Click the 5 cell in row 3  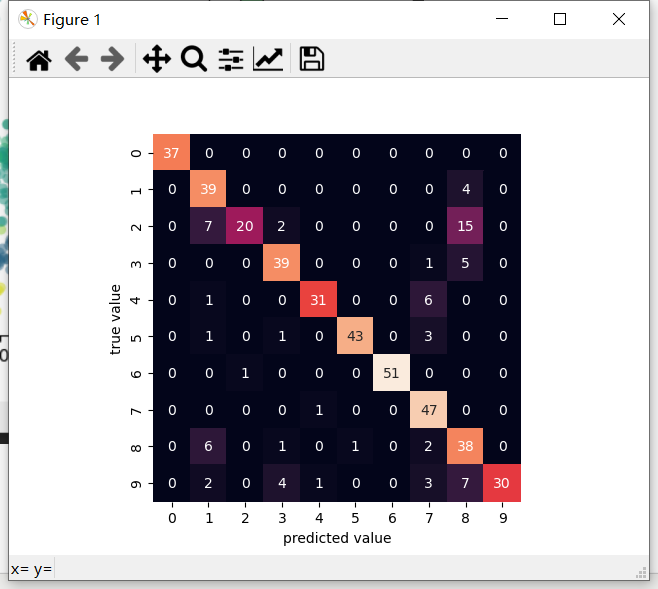(x=465, y=263)
